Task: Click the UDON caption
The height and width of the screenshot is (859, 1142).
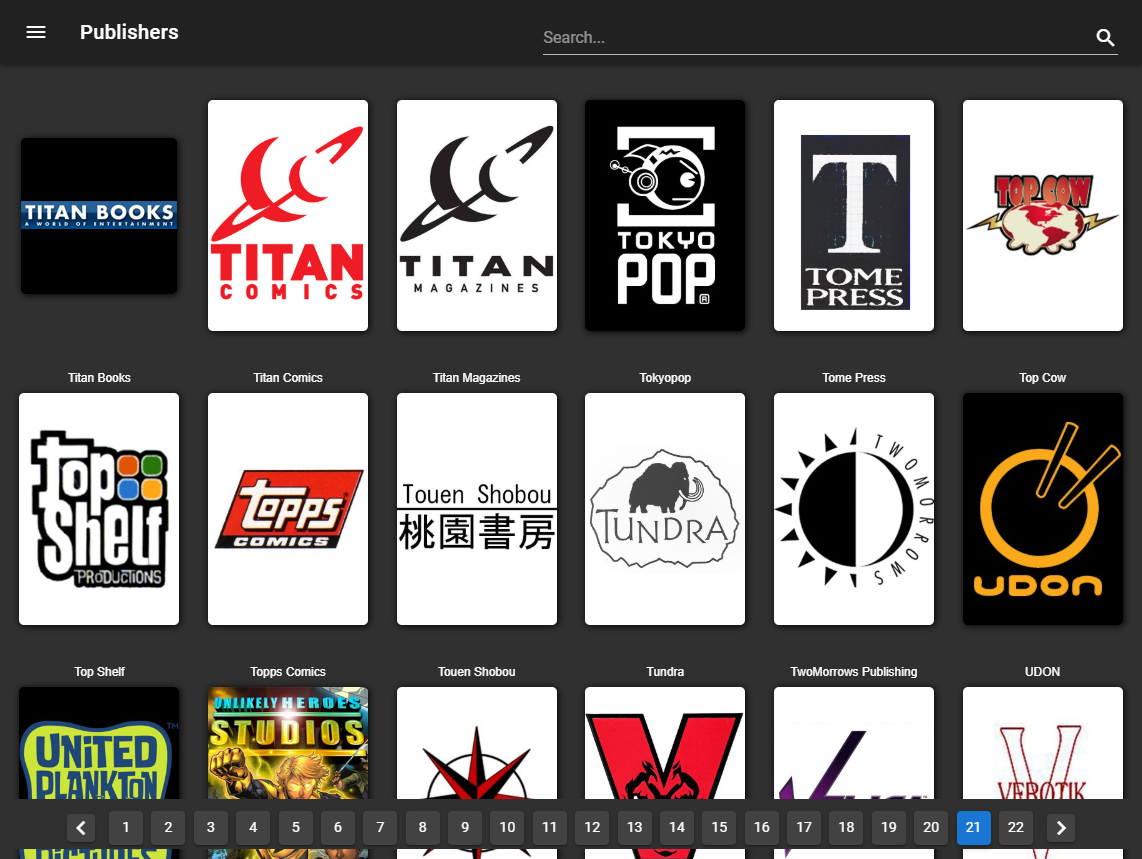Action: click(1042, 672)
